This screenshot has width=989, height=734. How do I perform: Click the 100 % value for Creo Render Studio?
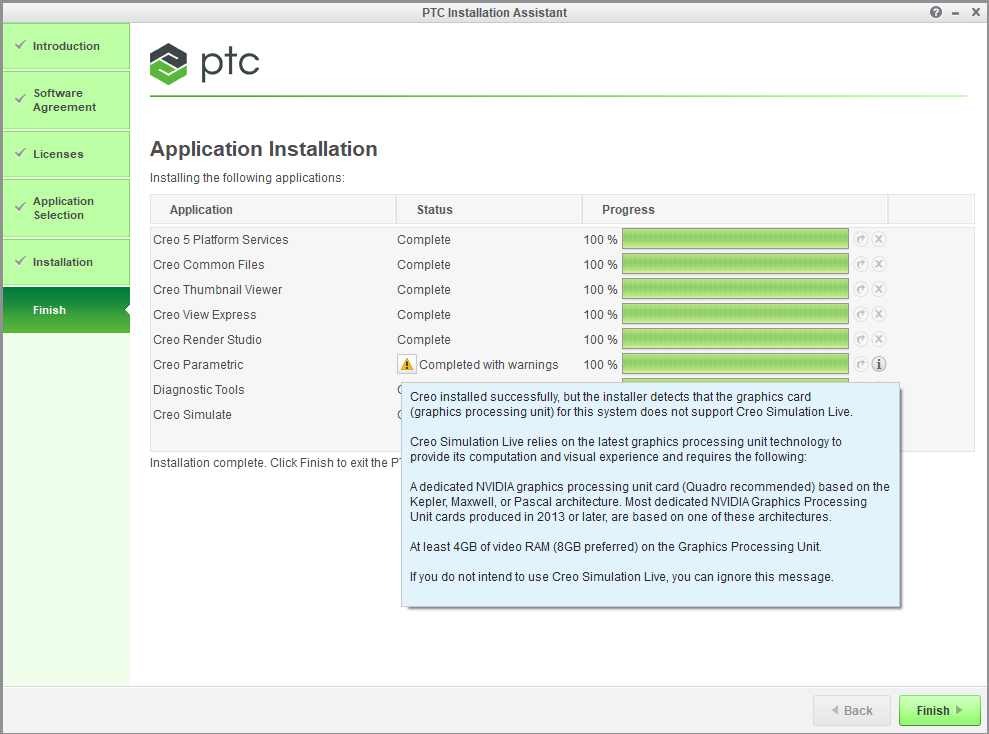coord(600,339)
